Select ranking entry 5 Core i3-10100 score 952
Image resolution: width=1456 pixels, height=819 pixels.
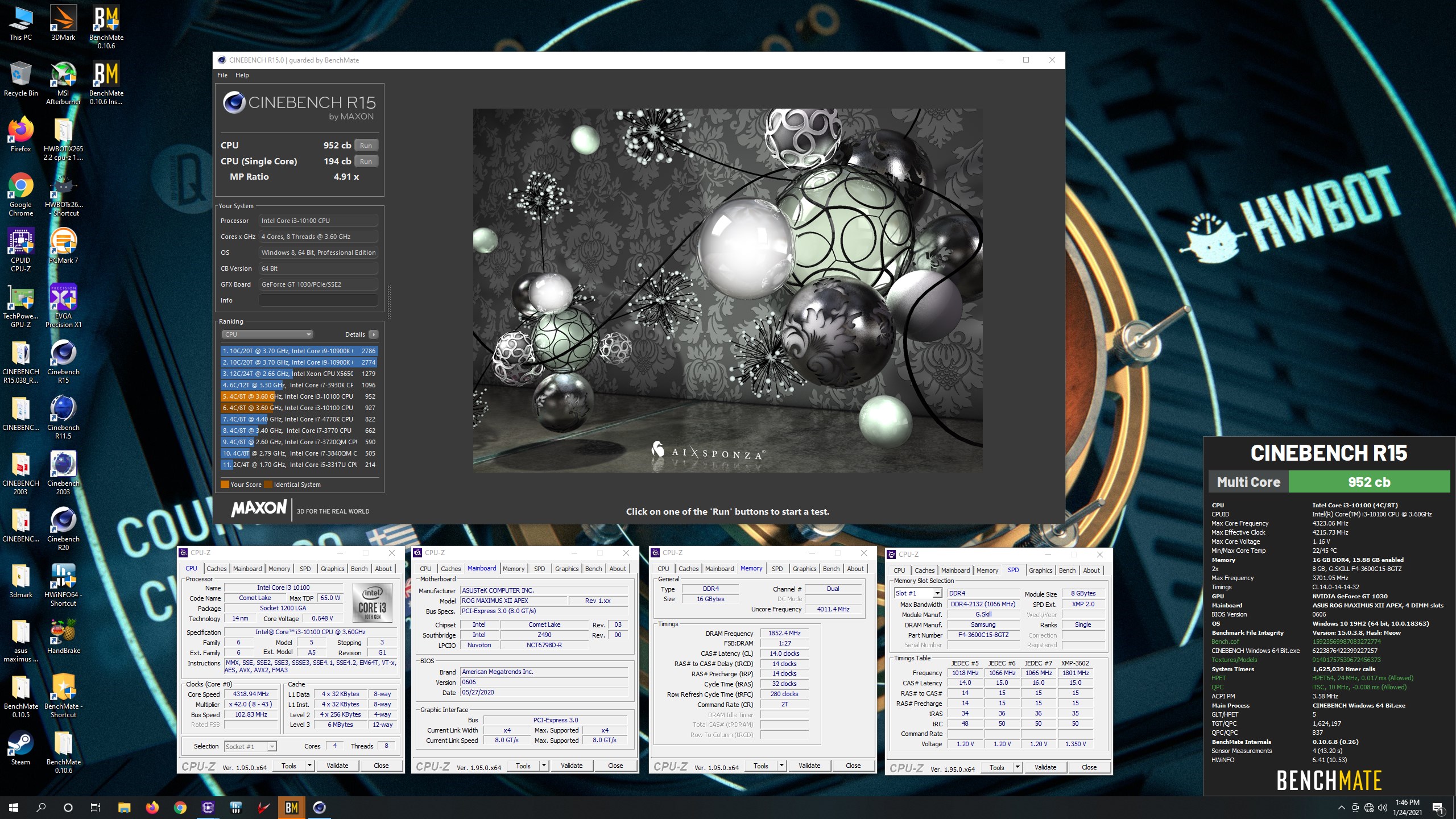coord(299,396)
